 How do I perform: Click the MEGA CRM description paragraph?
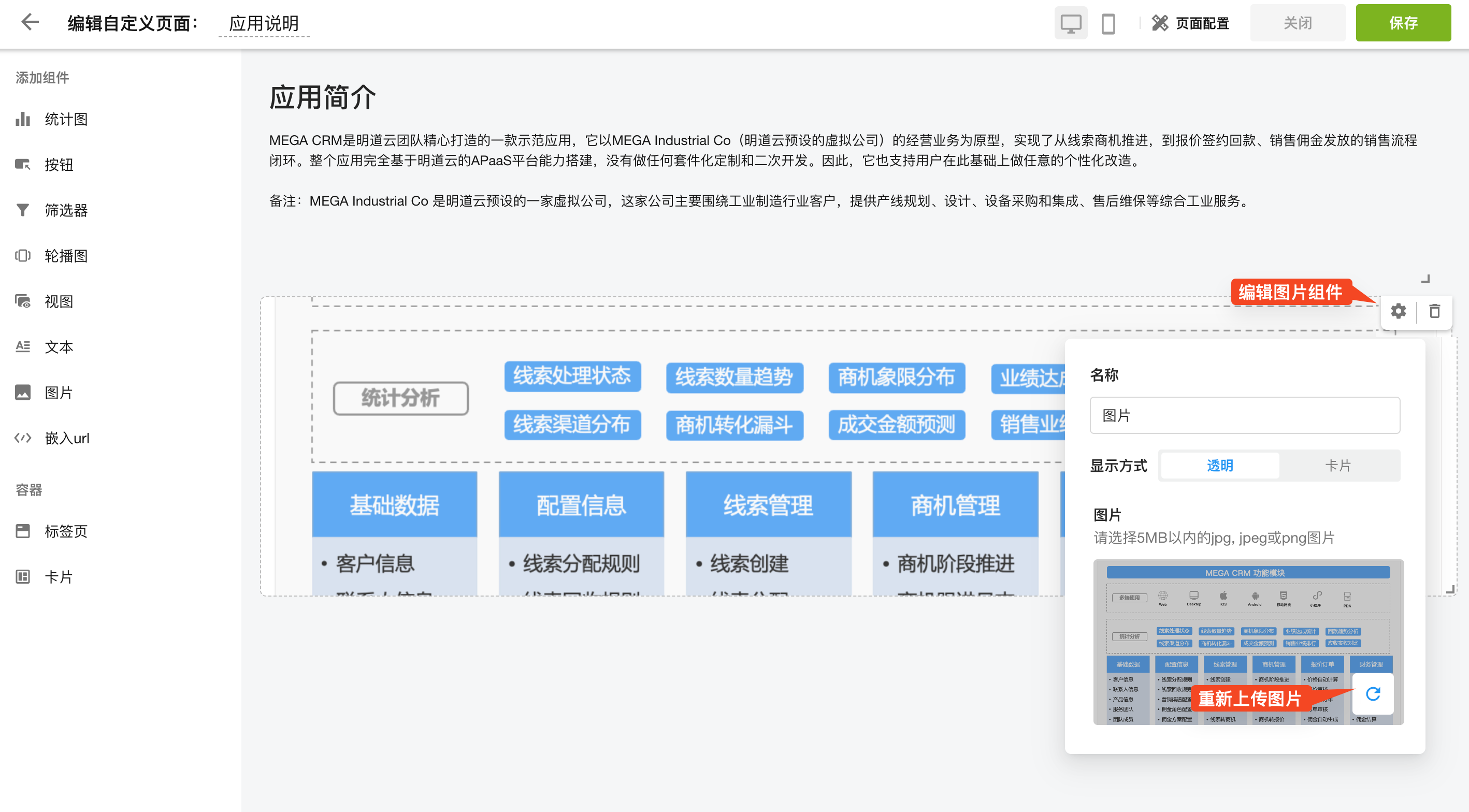843,151
